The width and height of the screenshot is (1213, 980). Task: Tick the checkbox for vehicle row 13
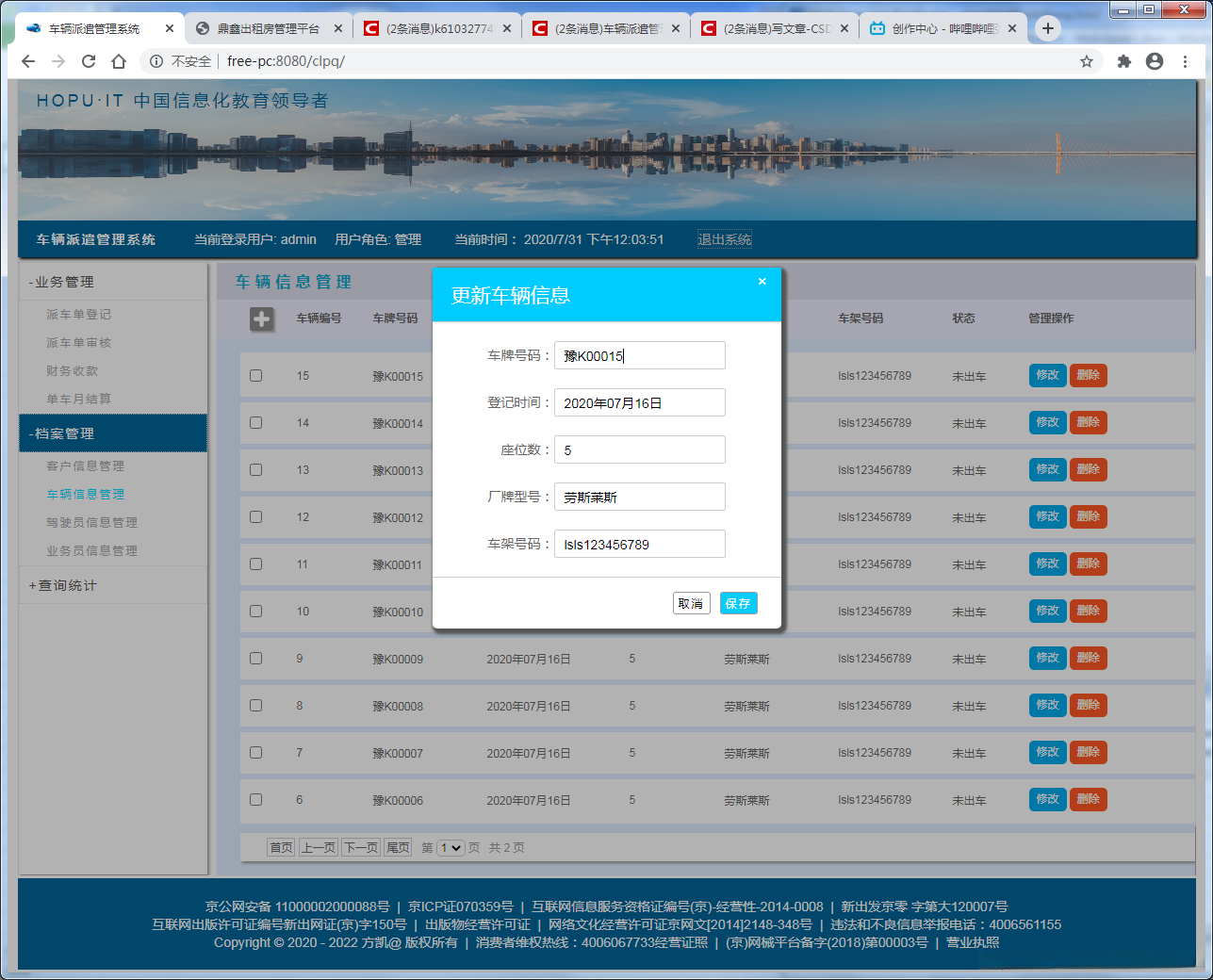[x=255, y=469]
